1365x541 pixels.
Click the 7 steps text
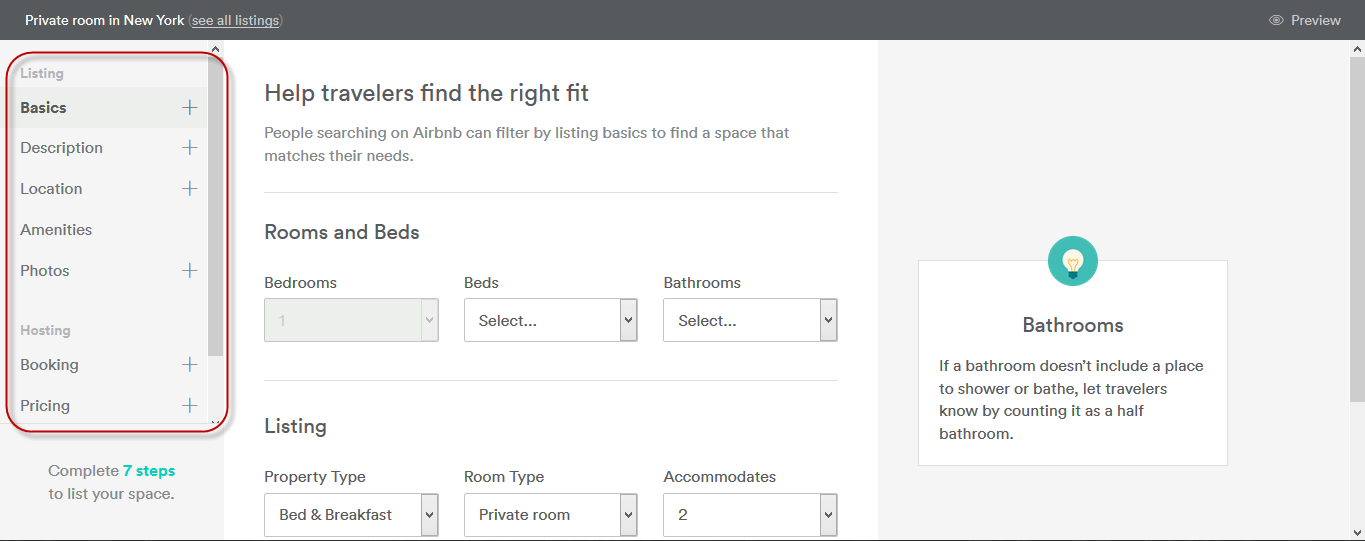149,471
